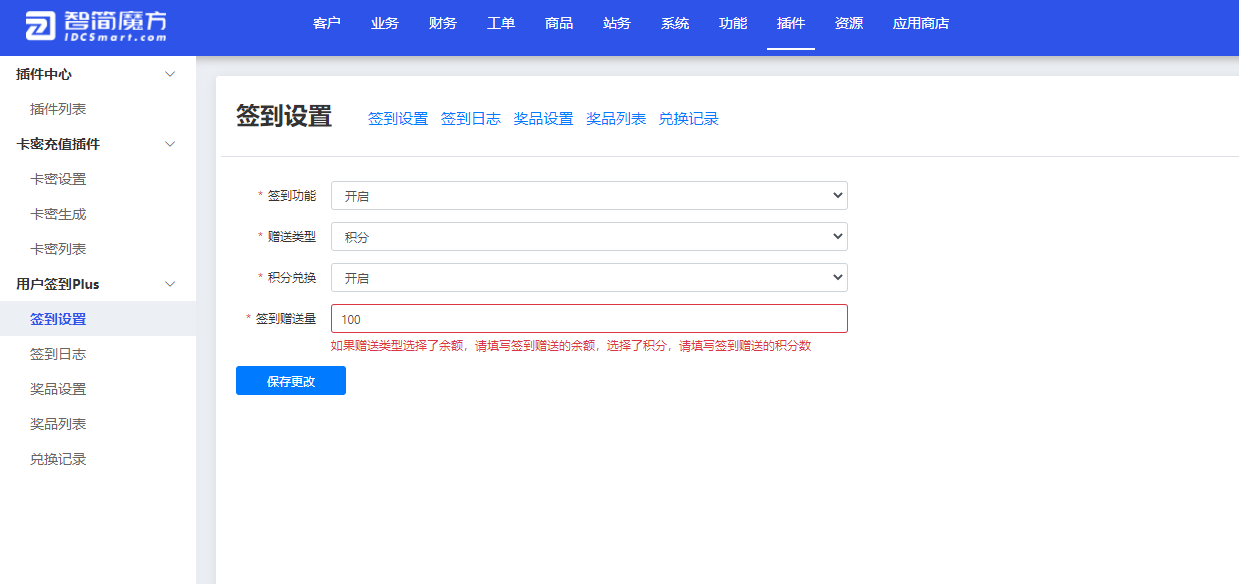Open the 积分兑换 dropdown
This screenshot has width=1239, height=584.
589,277
